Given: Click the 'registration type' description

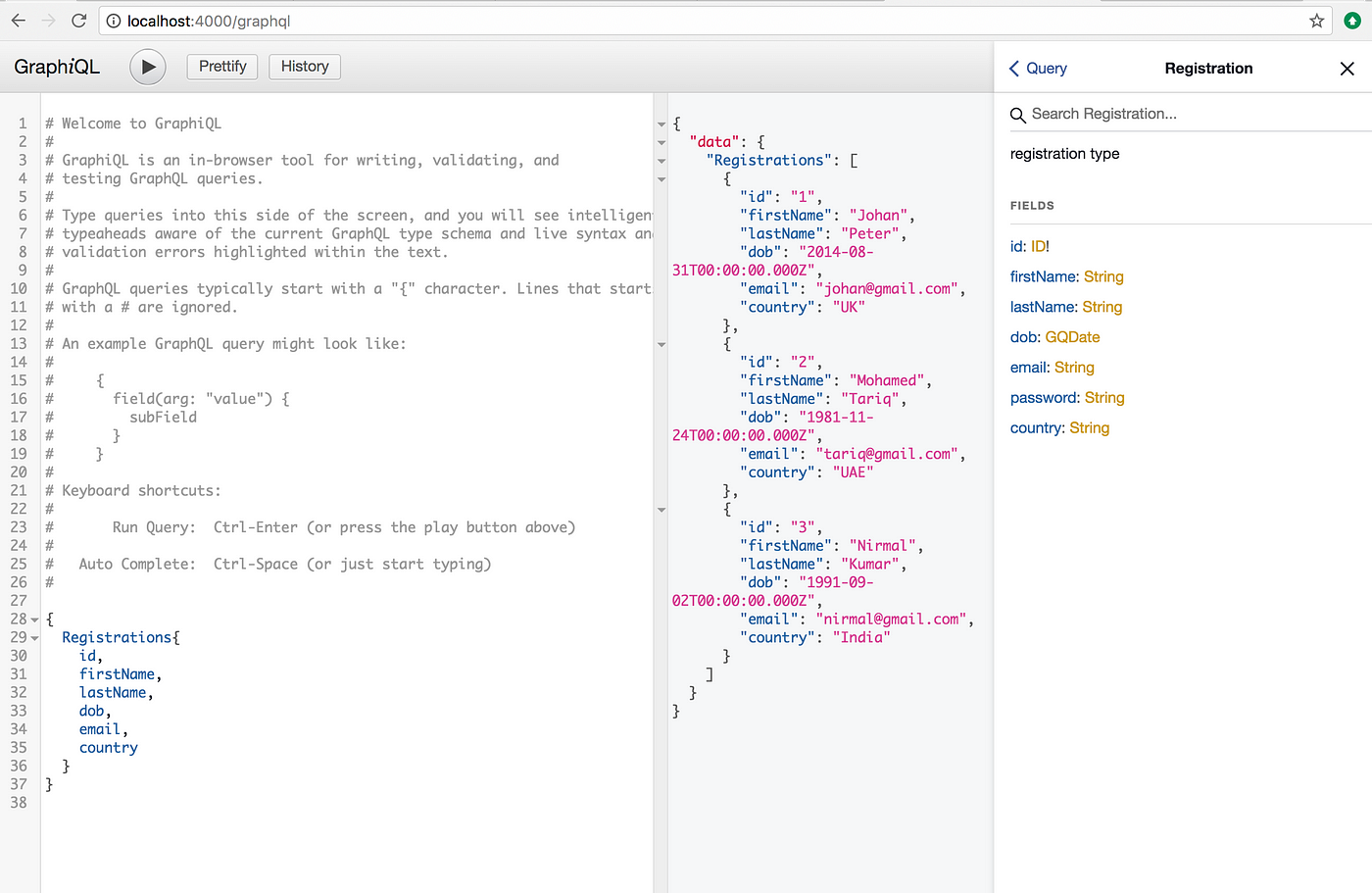Looking at the screenshot, I should [1064, 154].
